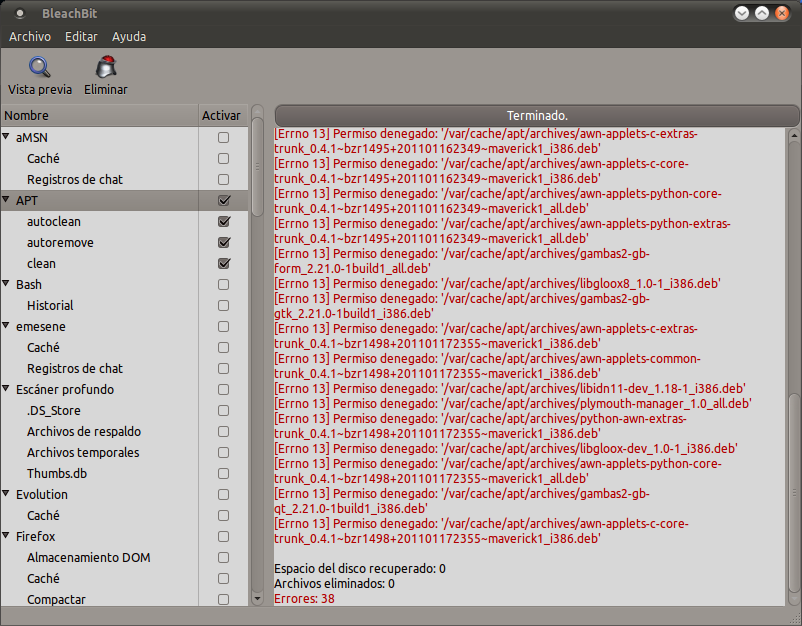Click the log scrollbar up arrow
The width and height of the screenshot is (802, 626).
tap(794, 136)
